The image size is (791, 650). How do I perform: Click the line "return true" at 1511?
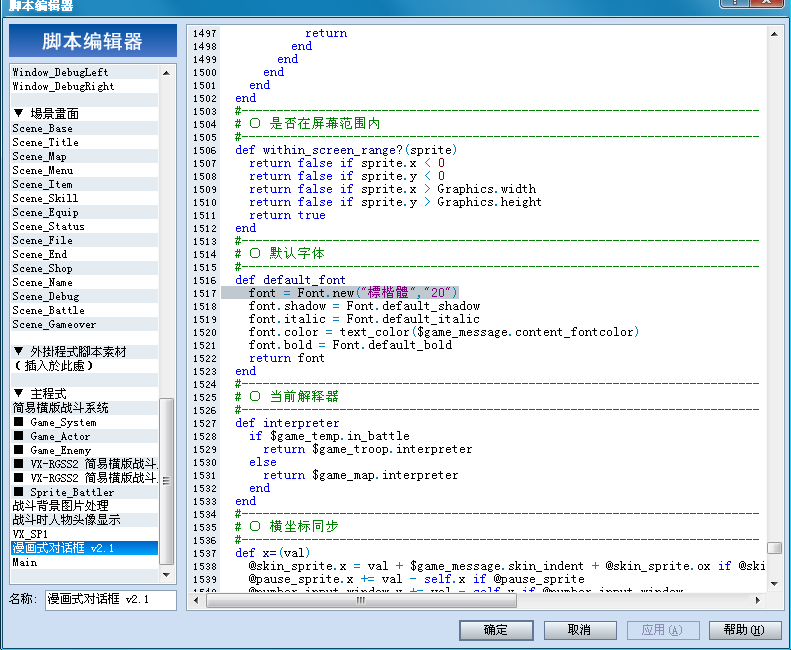click(x=288, y=215)
